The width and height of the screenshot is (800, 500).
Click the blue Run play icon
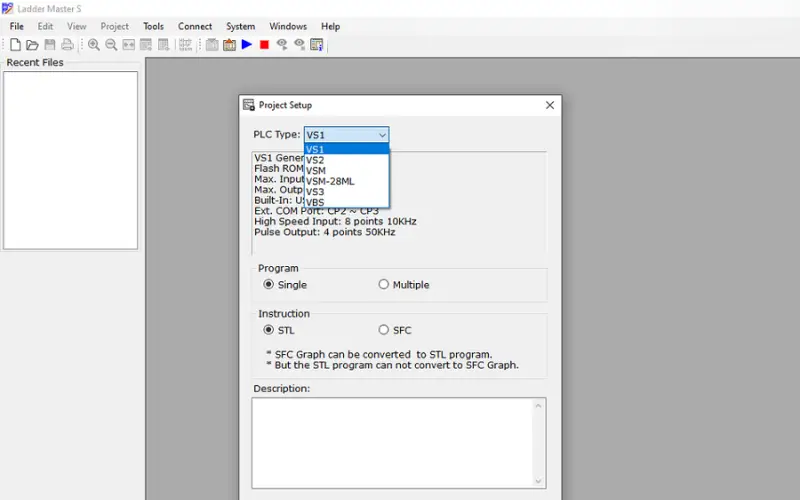[x=247, y=44]
